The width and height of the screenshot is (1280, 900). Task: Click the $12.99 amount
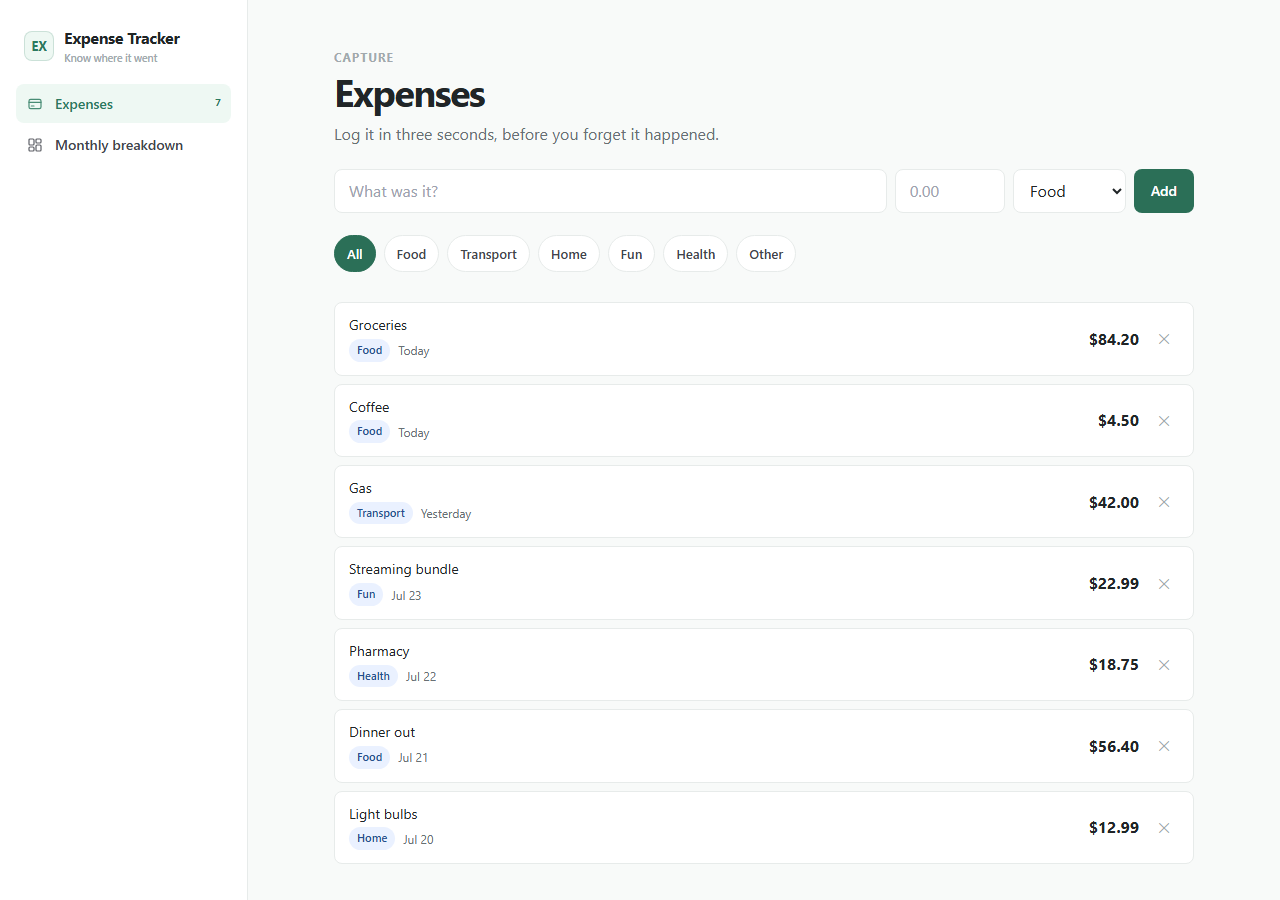(x=1114, y=828)
